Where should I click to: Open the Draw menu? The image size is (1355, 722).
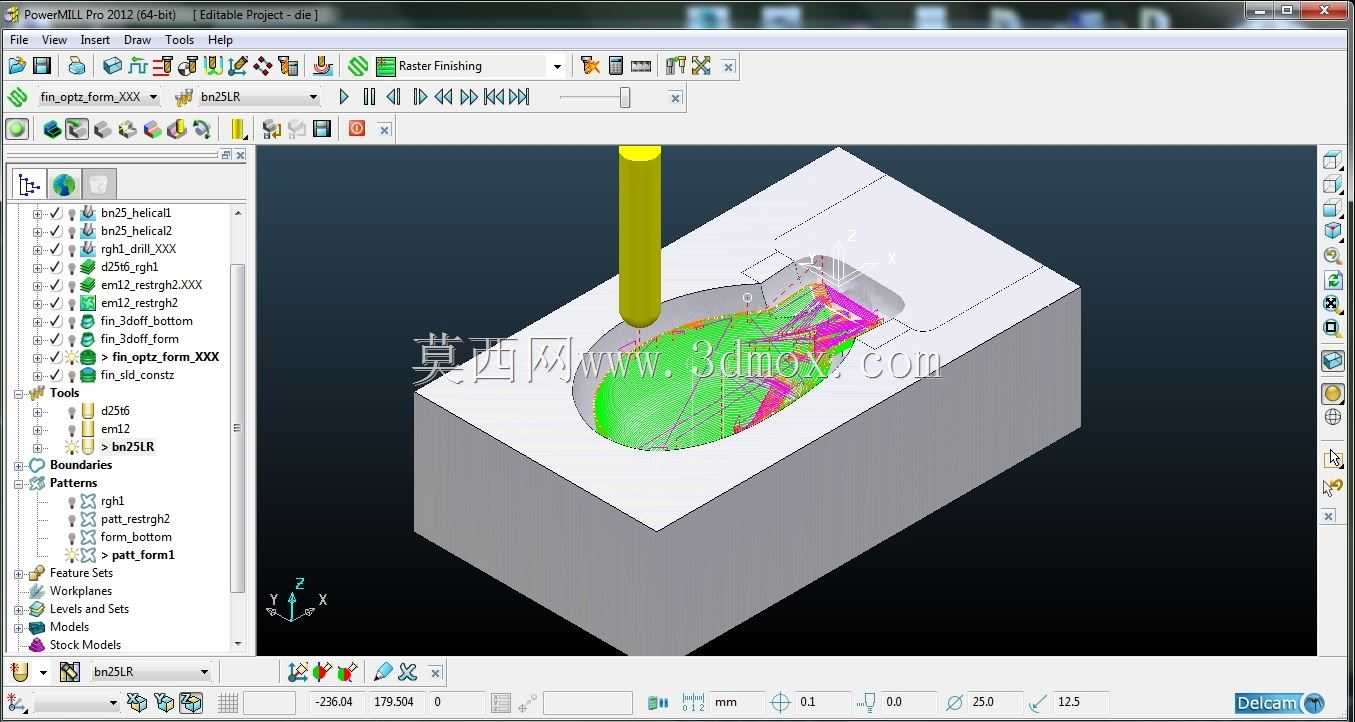[137, 40]
